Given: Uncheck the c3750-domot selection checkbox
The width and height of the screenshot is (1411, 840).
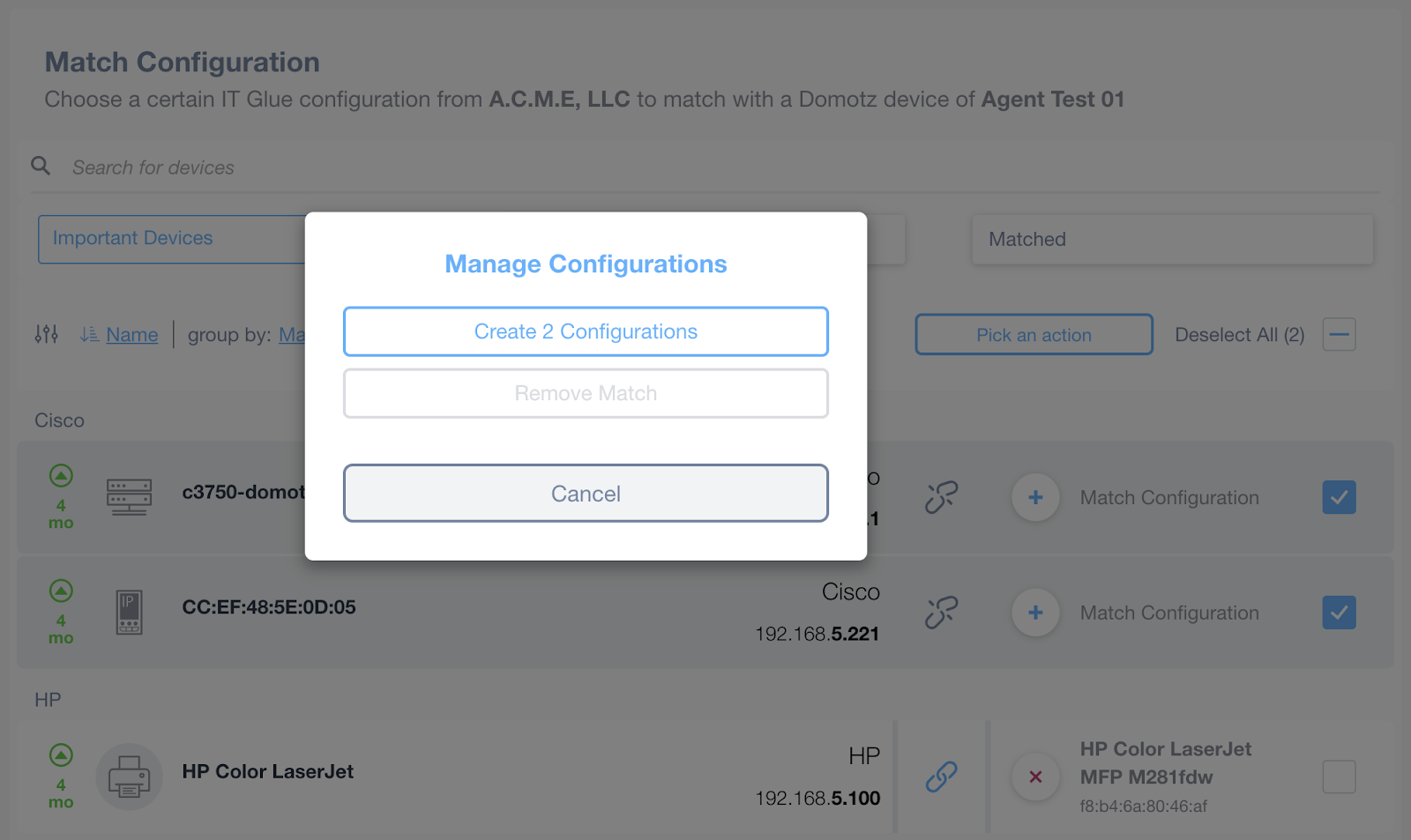Looking at the screenshot, I should 1339,497.
